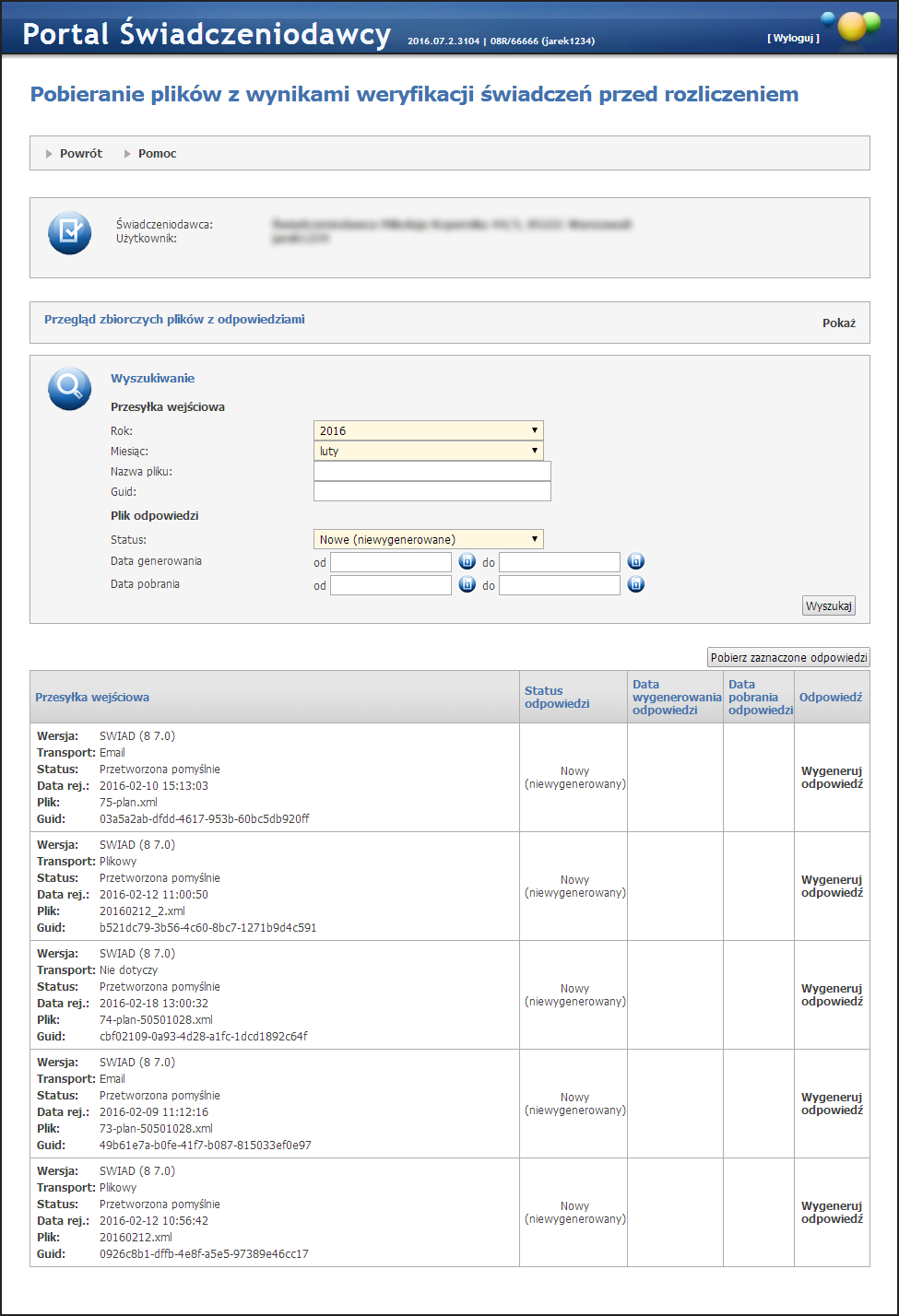899x1316 pixels.
Task: Click registration date 2016-02-10 15:13:03
Action: [x=154, y=786]
